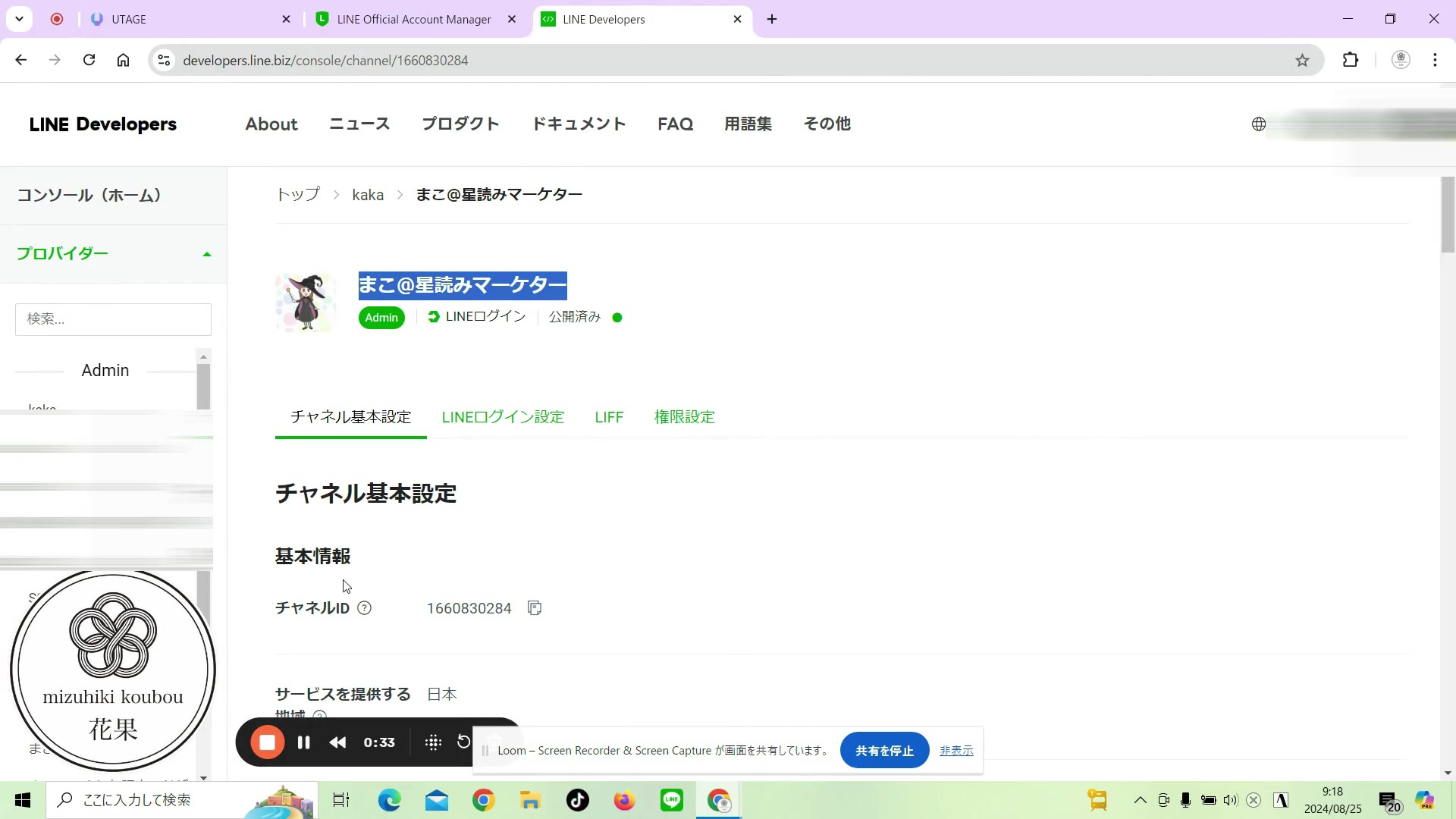This screenshot has height=819, width=1456.
Task: Copy the channel ID 1660830284
Action: click(x=535, y=607)
